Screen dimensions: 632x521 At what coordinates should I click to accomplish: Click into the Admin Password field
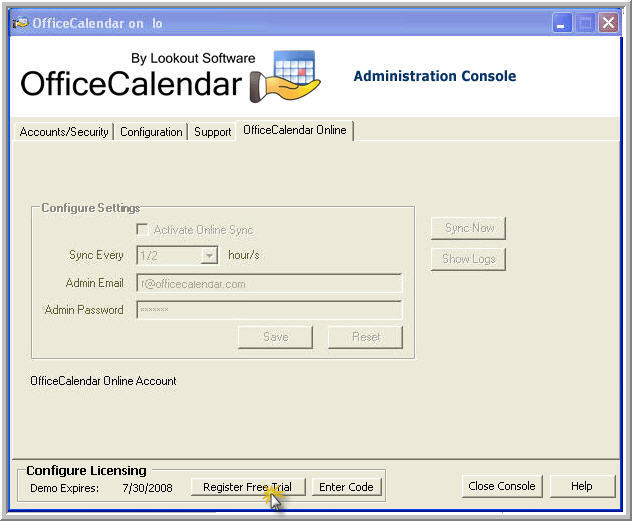(269, 309)
